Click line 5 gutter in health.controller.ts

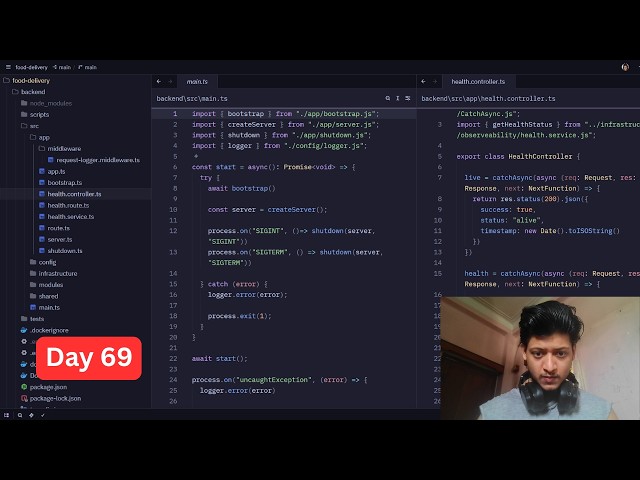click(440, 156)
